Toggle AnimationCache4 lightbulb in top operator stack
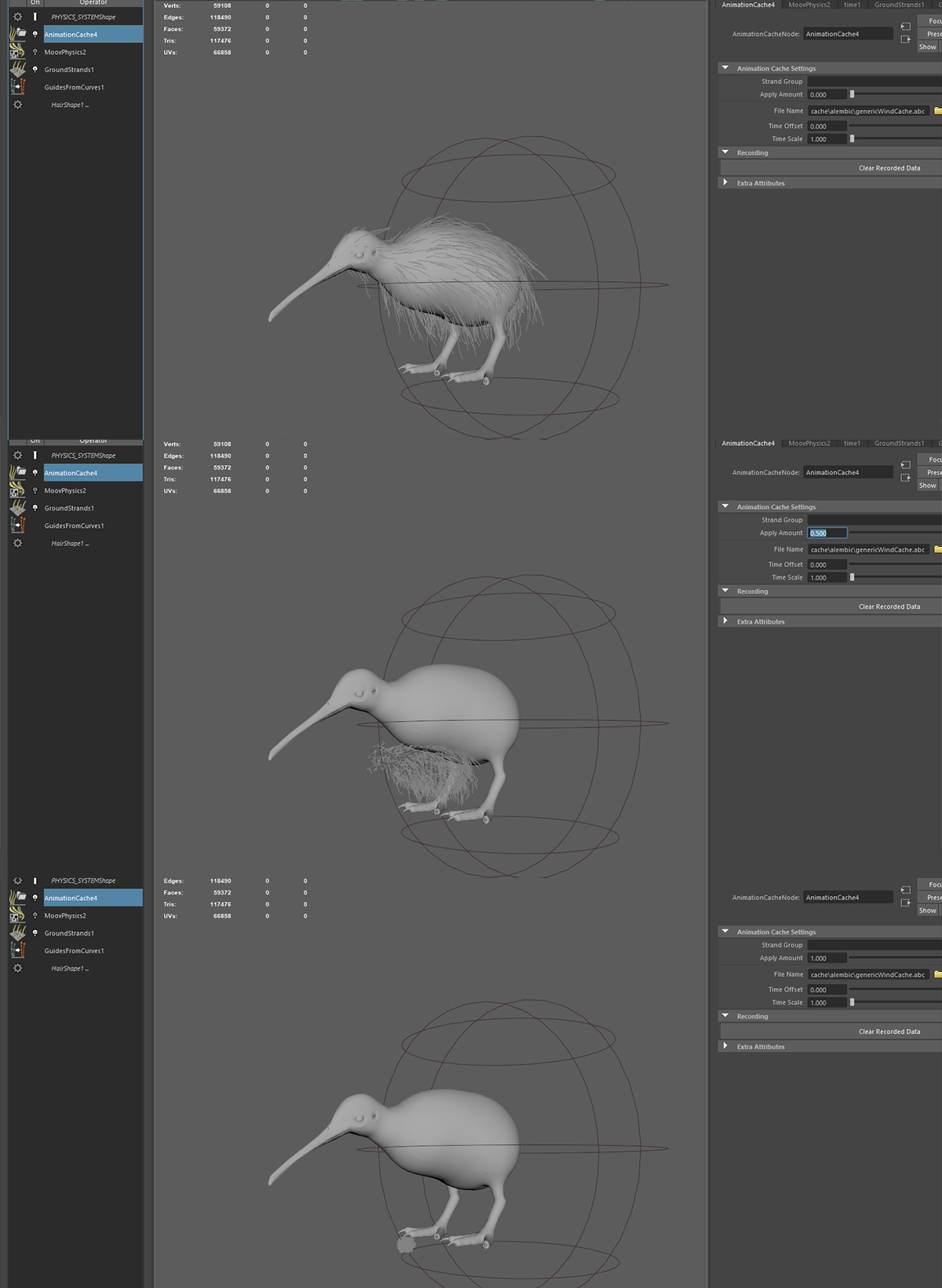This screenshot has width=942, height=1288. [x=35, y=34]
